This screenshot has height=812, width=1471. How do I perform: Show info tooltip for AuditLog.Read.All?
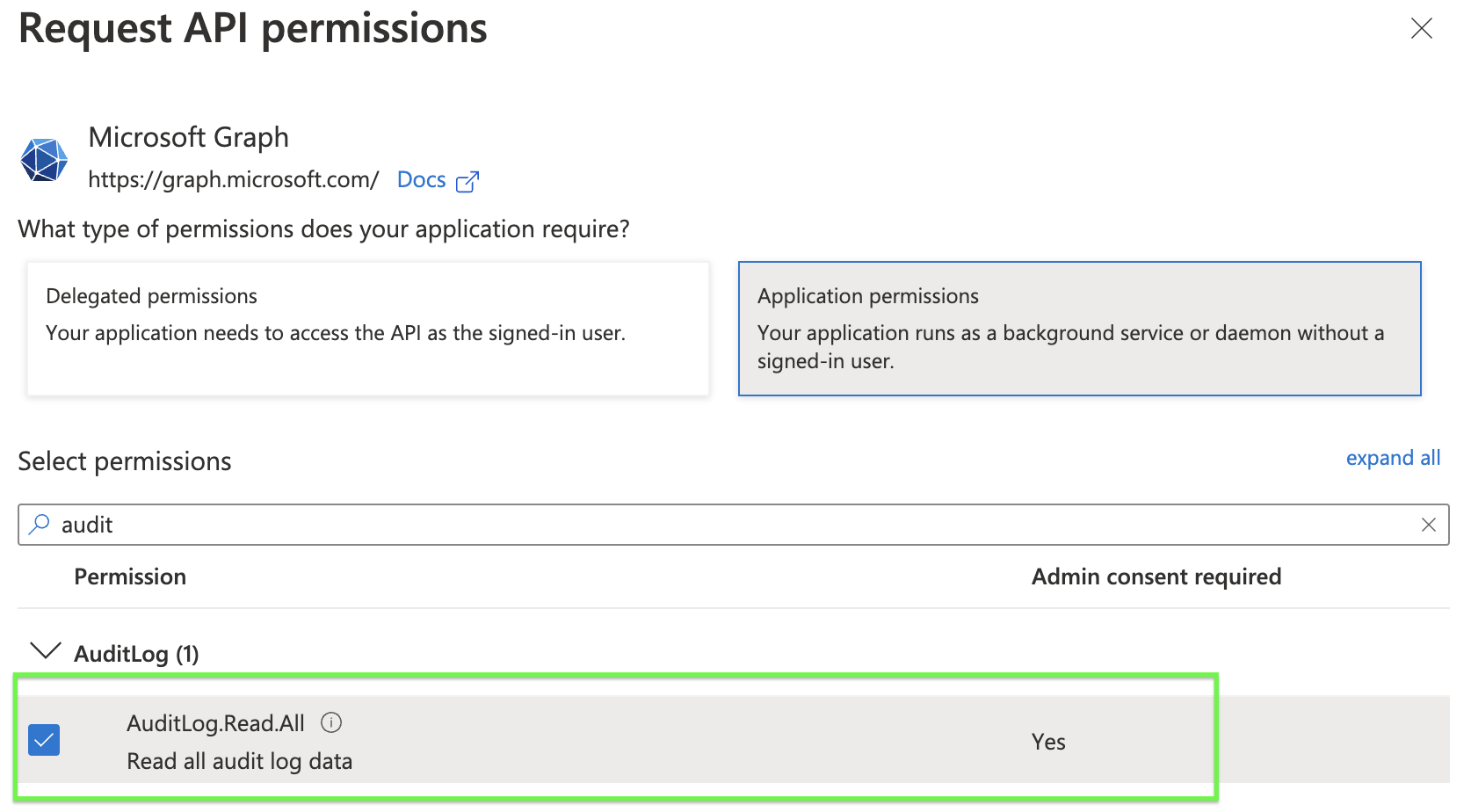pyautogui.click(x=331, y=722)
